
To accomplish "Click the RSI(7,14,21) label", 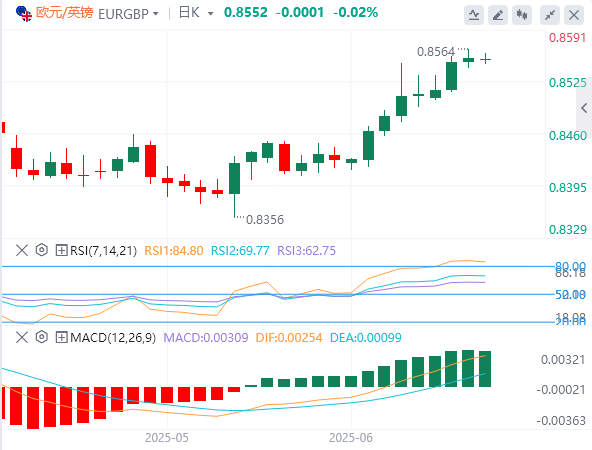I will pyautogui.click(x=103, y=251).
